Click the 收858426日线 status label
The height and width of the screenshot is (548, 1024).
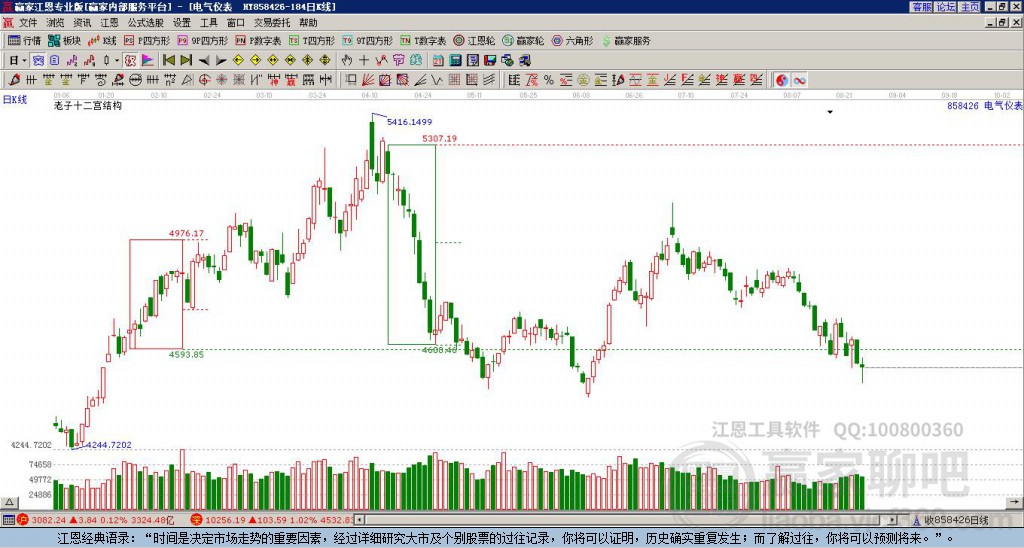point(957,521)
